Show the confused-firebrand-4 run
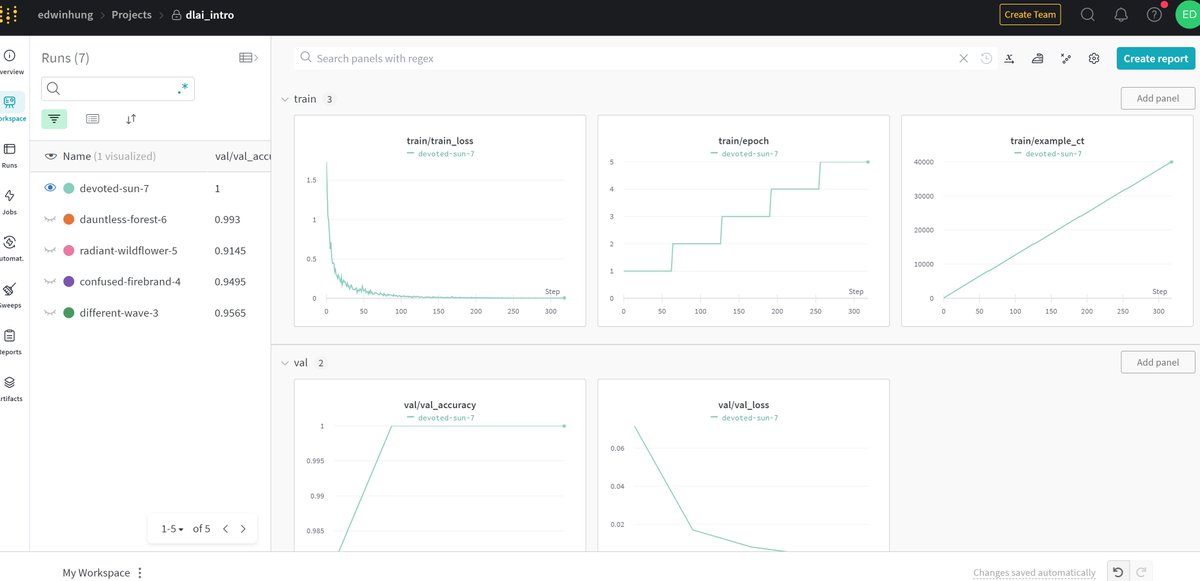This screenshot has height=581, width=1200. pos(50,281)
